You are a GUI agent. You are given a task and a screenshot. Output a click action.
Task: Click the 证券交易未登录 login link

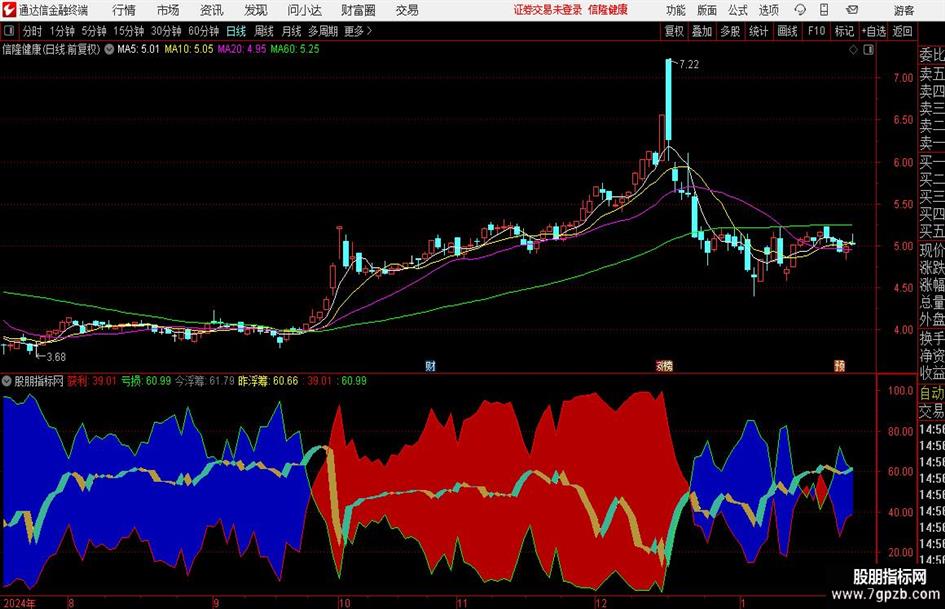coord(548,10)
